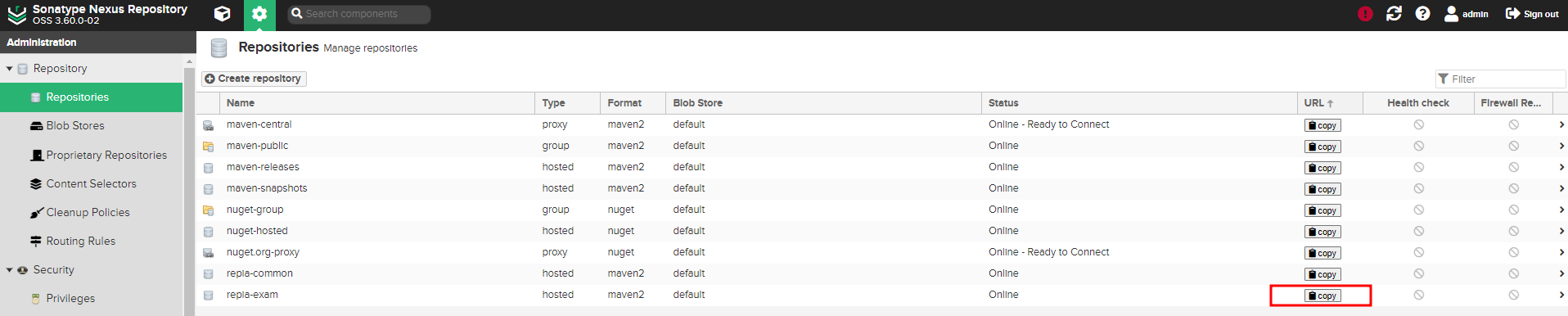The height and width of the screenshot is (316, 1568).
Task: Open the Administration gear icon
Action: tap(259, 14)
